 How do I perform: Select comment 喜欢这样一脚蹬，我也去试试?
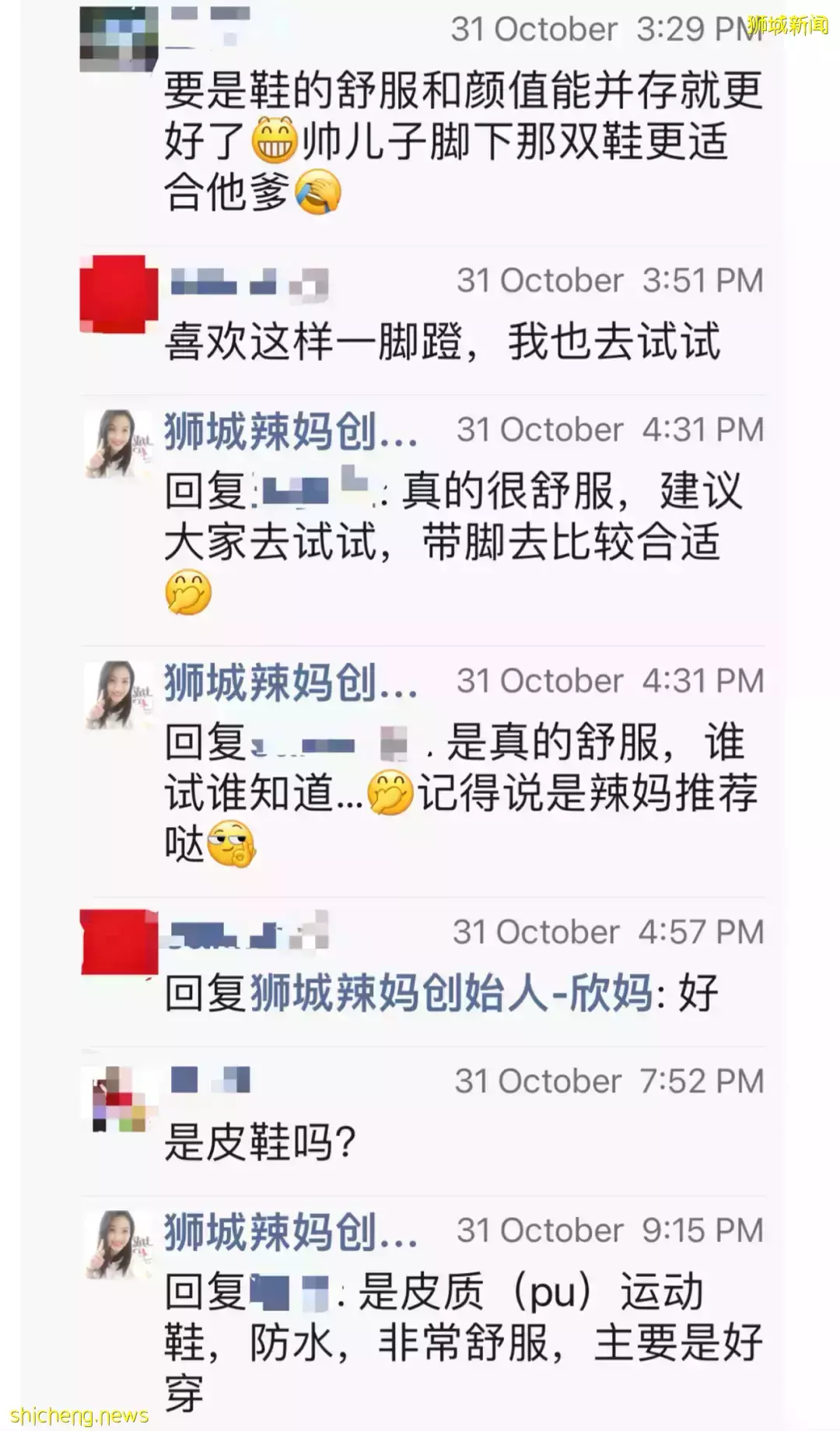pos(443,342)
